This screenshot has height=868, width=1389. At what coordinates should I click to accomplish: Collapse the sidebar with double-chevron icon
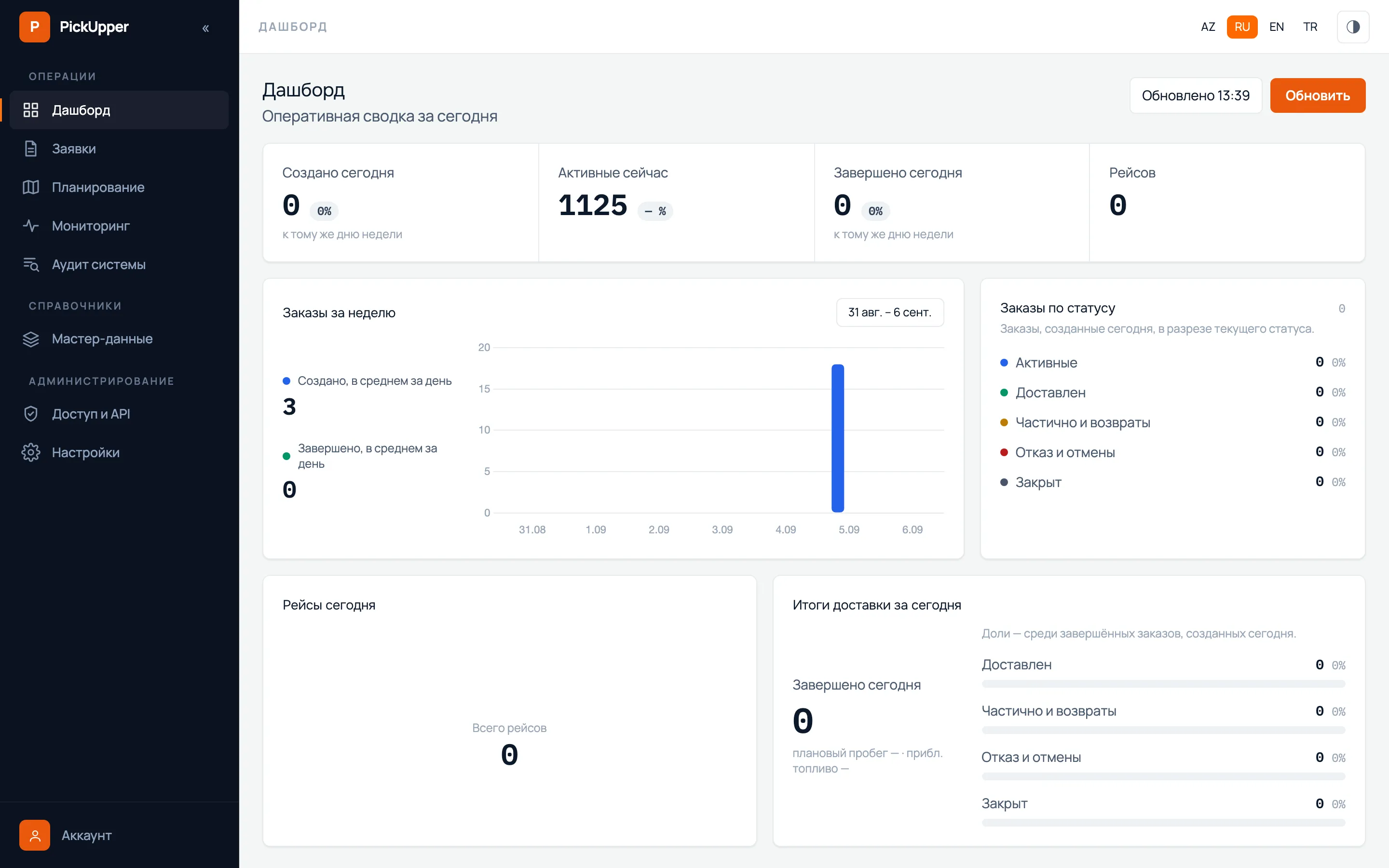click(205, 27)
